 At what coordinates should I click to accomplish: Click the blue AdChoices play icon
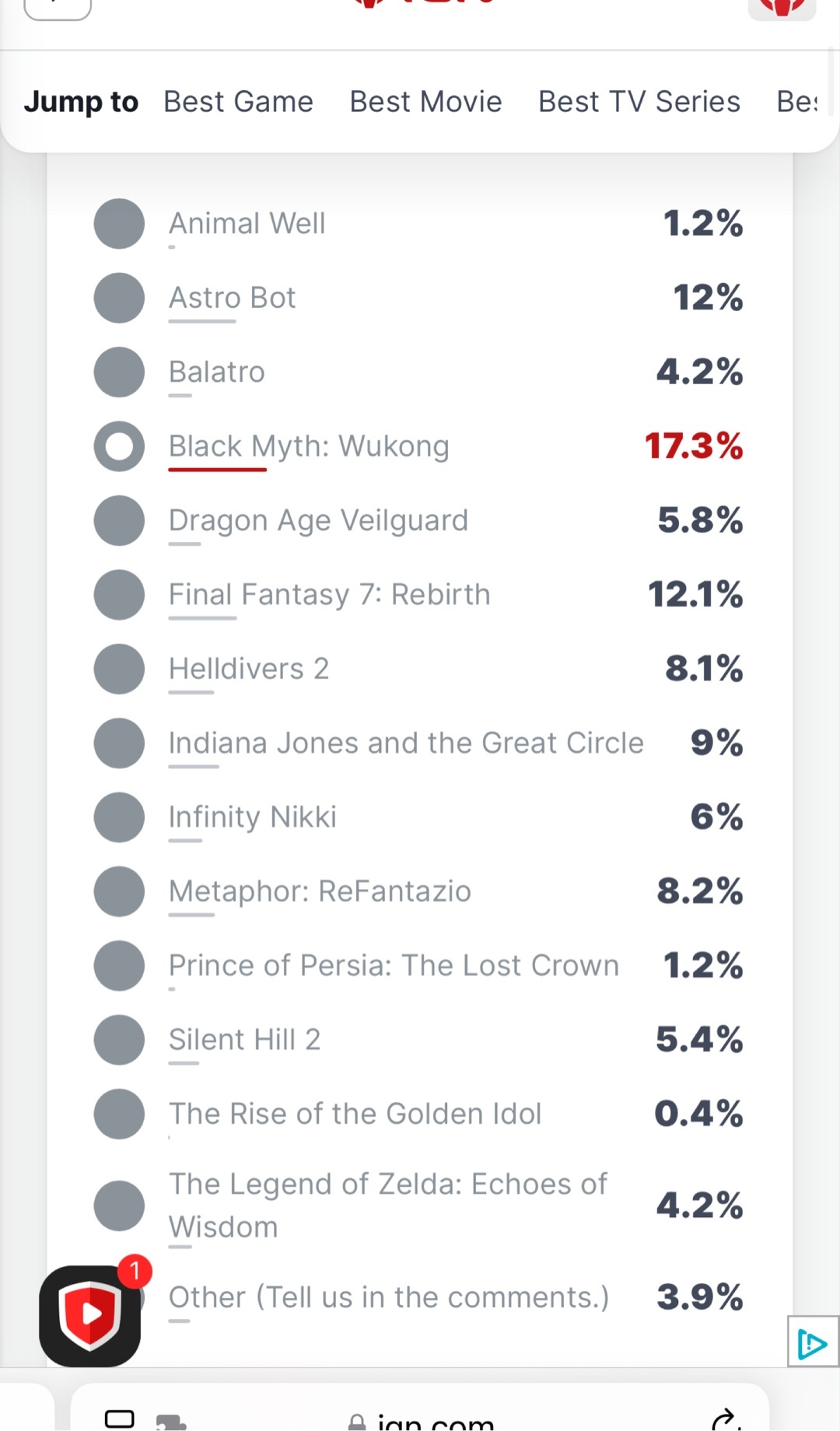click(813, 1342)
